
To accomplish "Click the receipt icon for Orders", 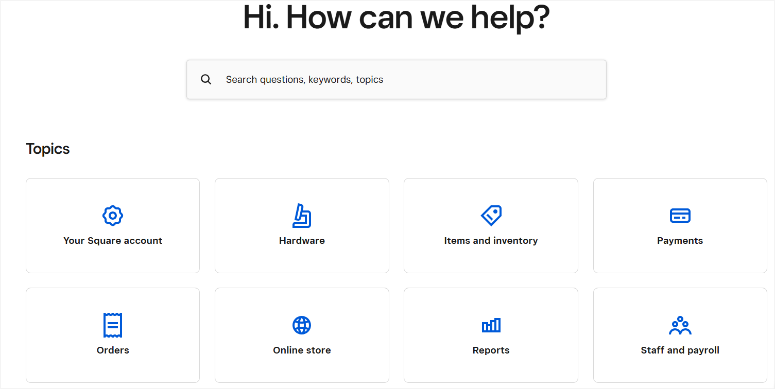I will [113, 325].
